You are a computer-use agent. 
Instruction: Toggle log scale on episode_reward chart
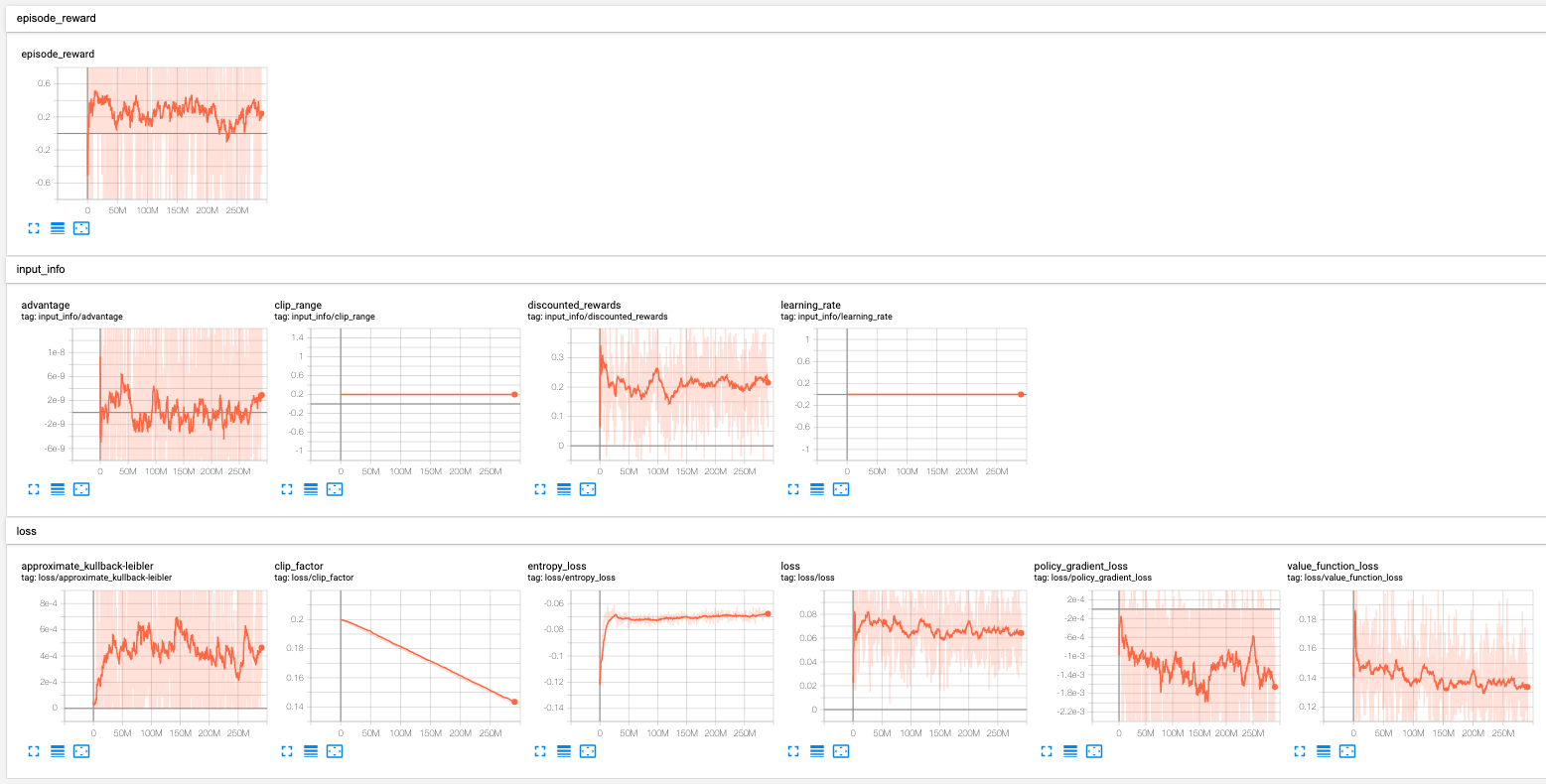(x=58, y=228)
